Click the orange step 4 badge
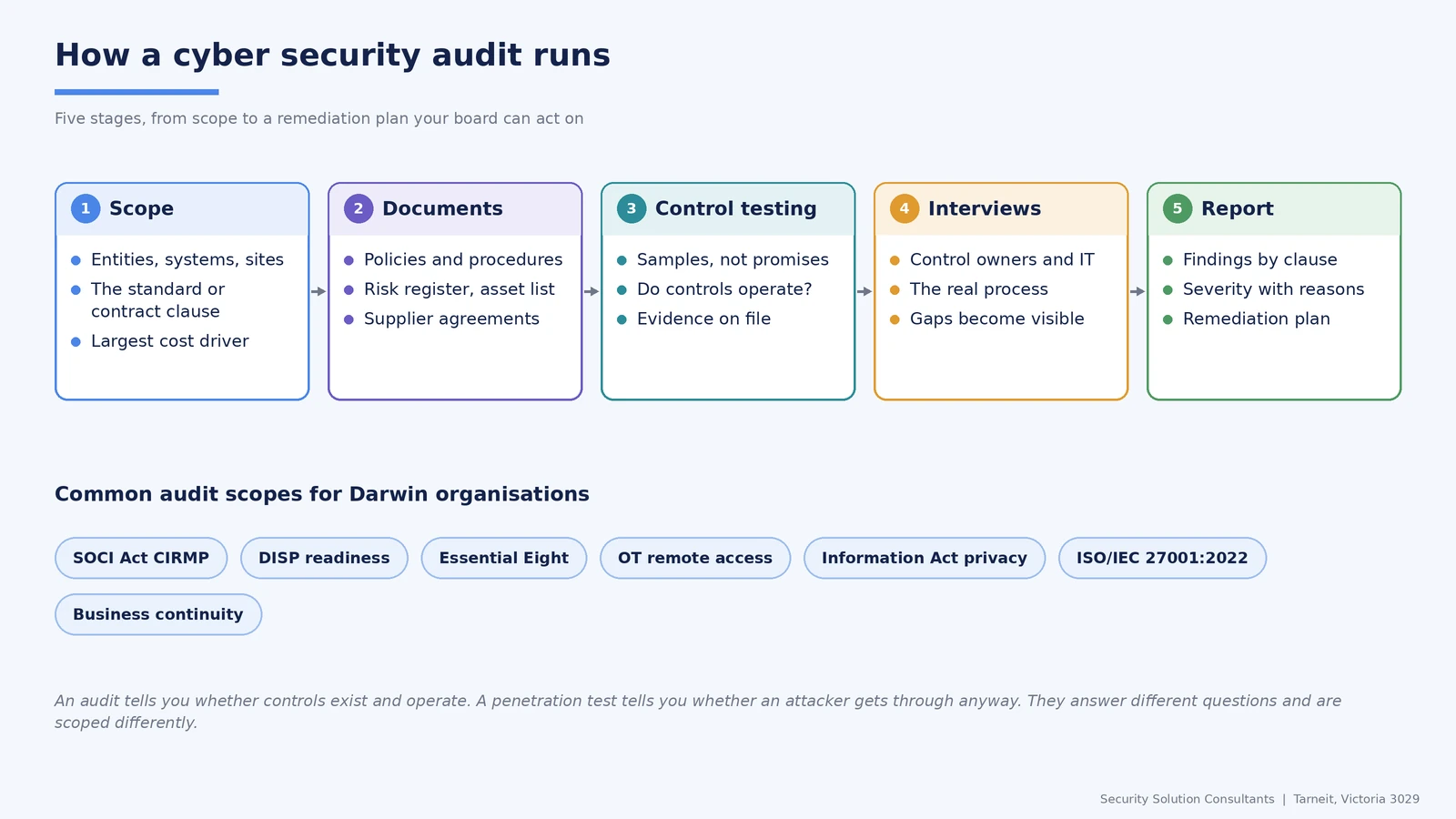The width and height of the screenshot is (1456, 819). (905, 208)
